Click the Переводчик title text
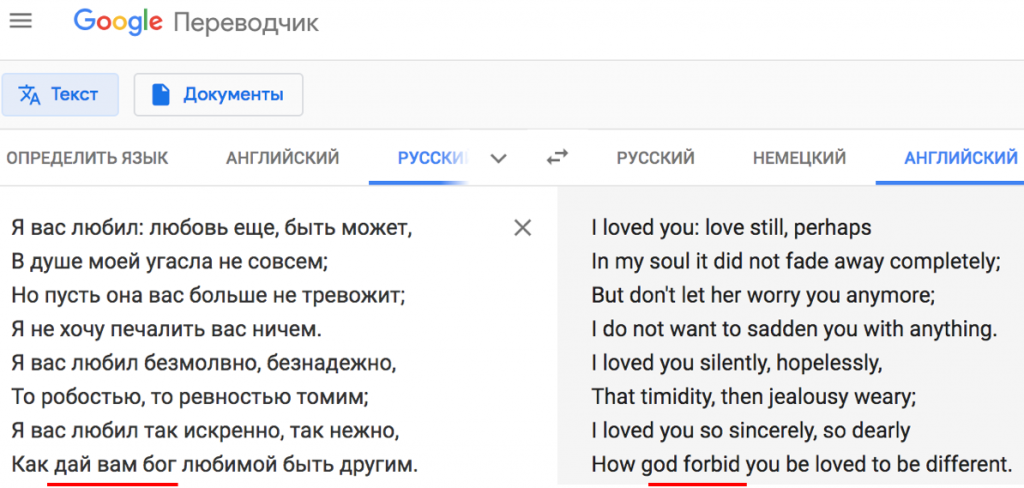The width and height of the screenshot is (1024, 488). click(x=246, y=24)
